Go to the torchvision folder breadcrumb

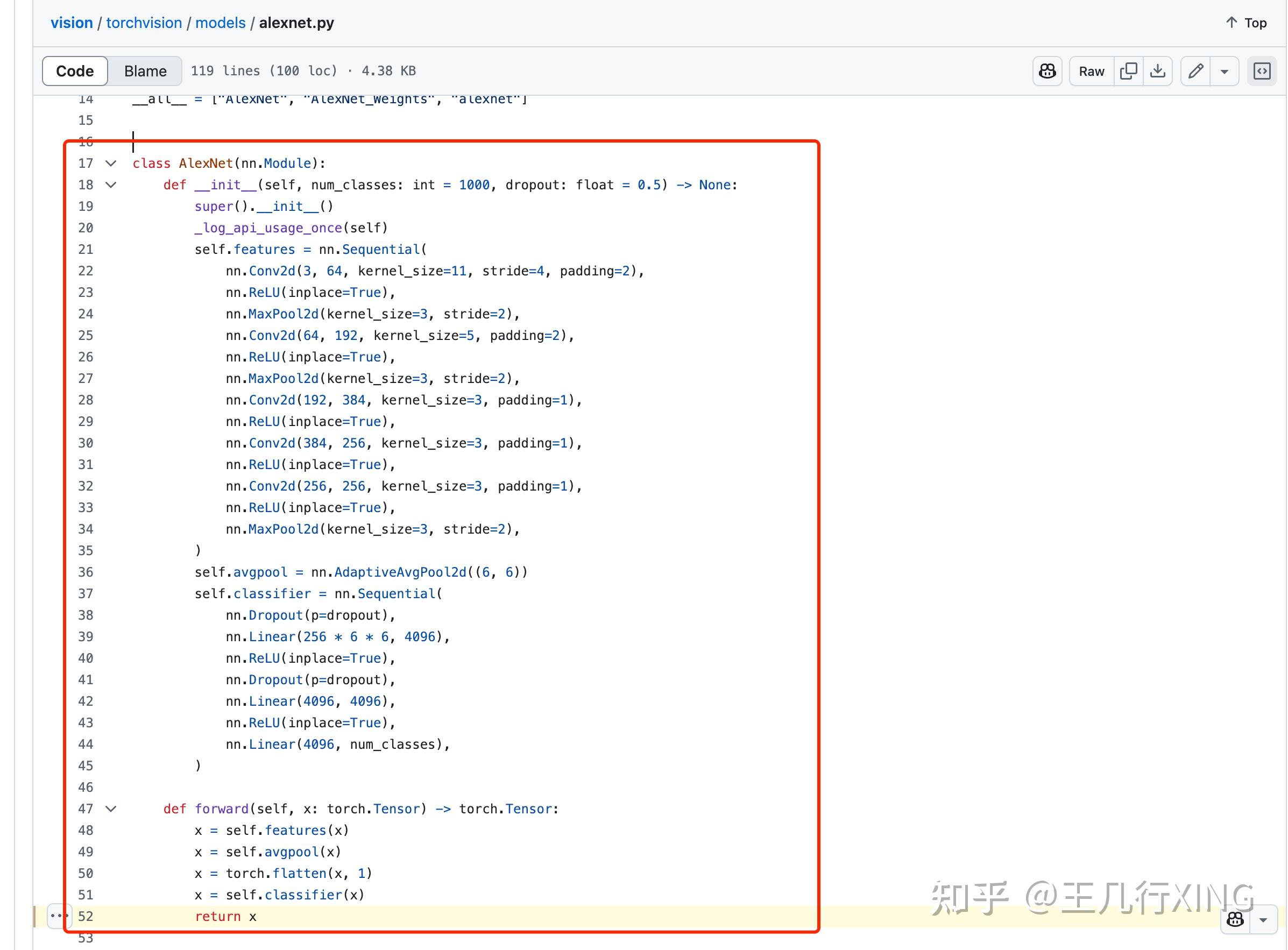144,23
